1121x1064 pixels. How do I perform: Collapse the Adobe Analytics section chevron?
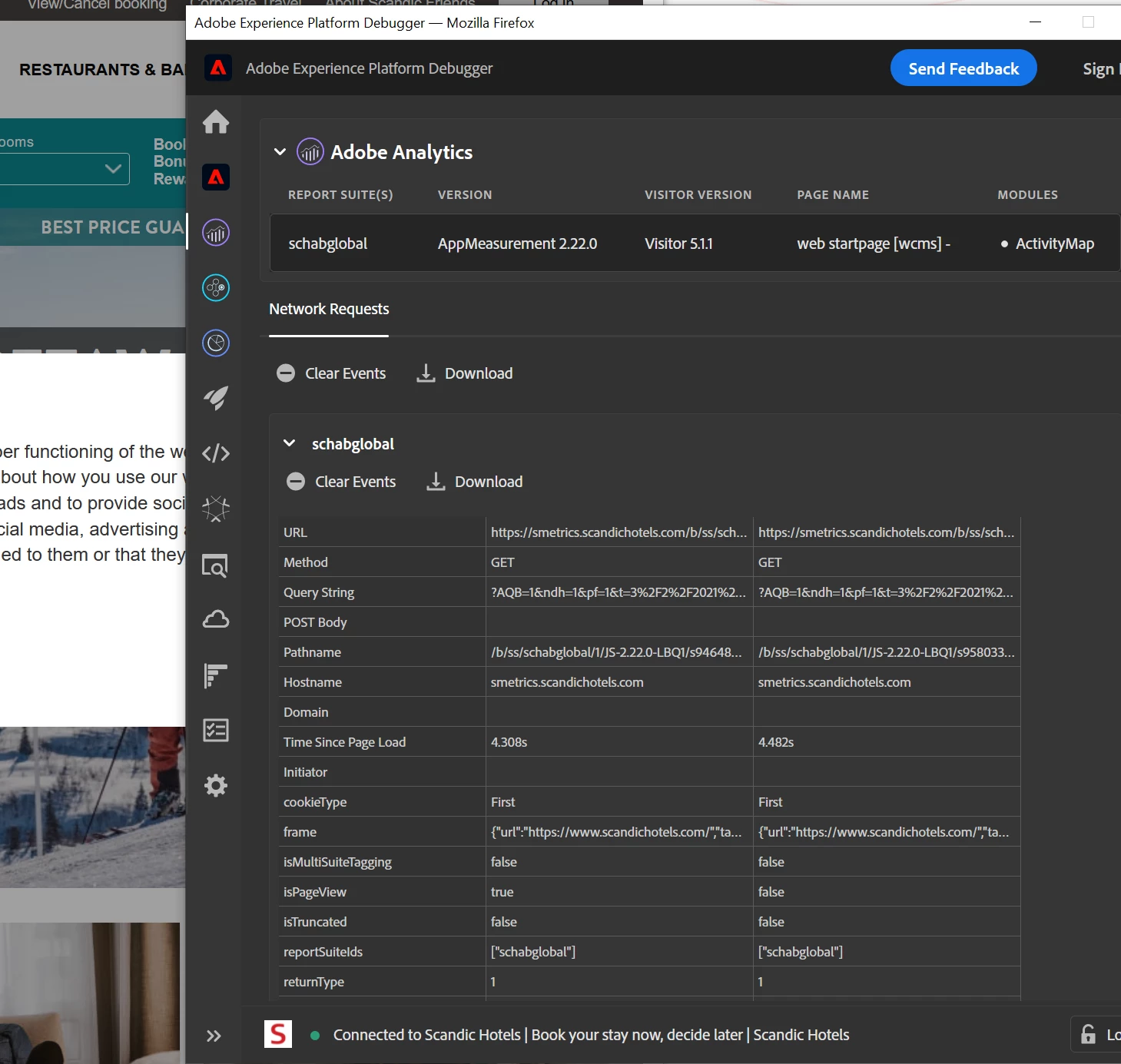point(280,152)
